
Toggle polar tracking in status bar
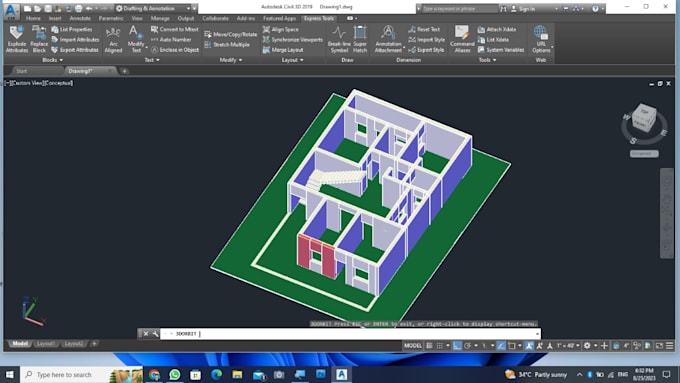(468, 345)
